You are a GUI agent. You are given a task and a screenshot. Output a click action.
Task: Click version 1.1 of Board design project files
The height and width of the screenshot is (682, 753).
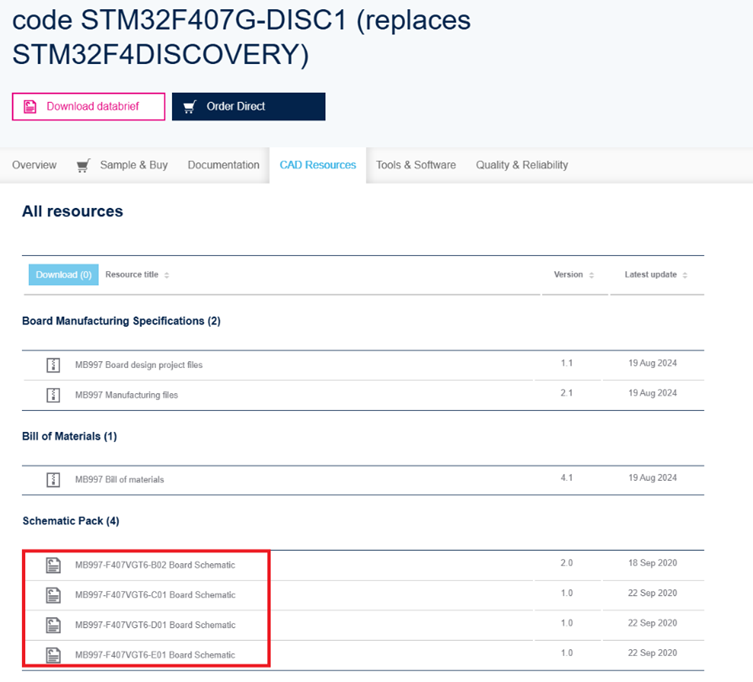(567, 363)
